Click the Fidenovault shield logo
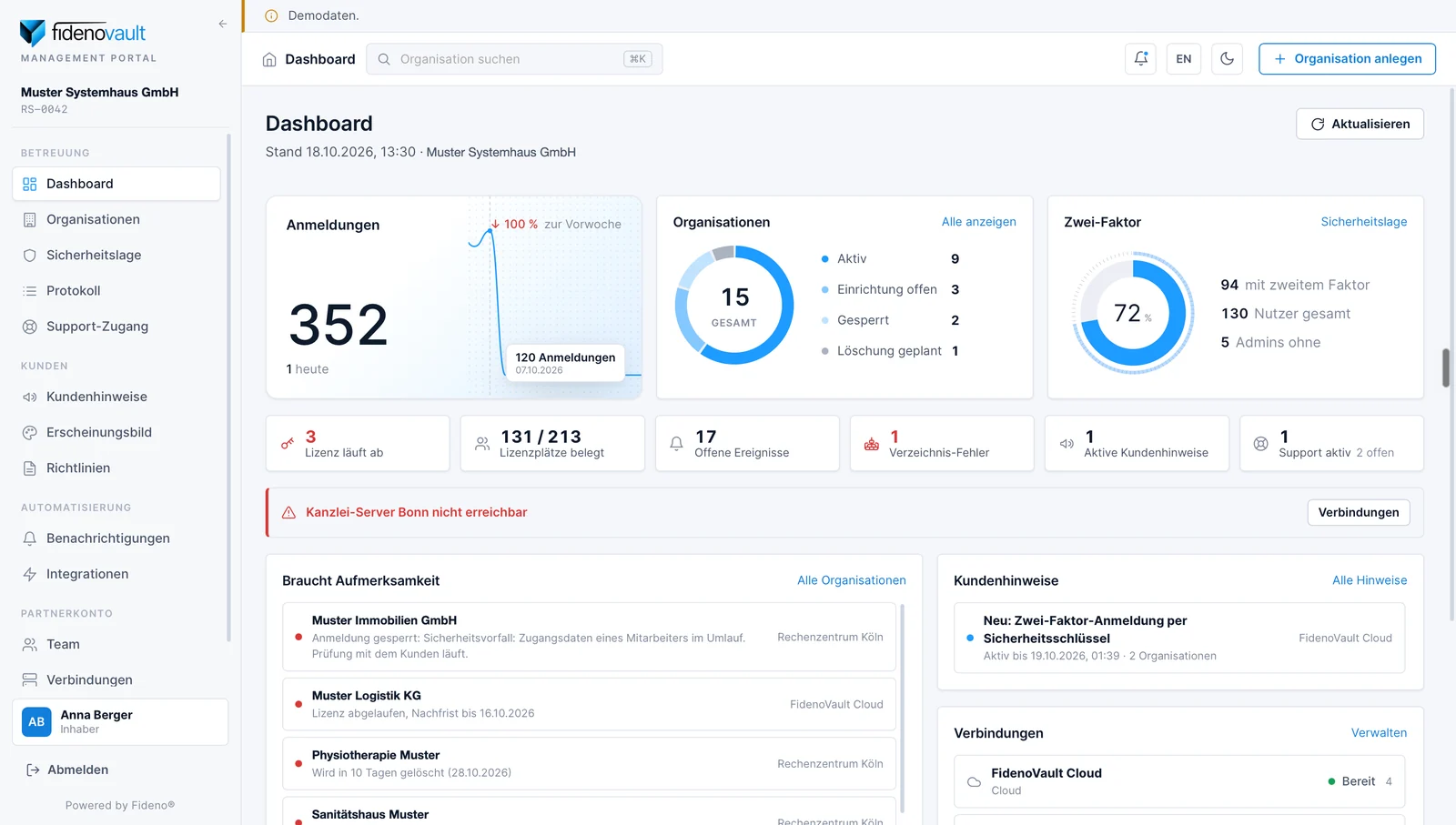The height and width of the screenshot is (825, 1456). point(33,33)
